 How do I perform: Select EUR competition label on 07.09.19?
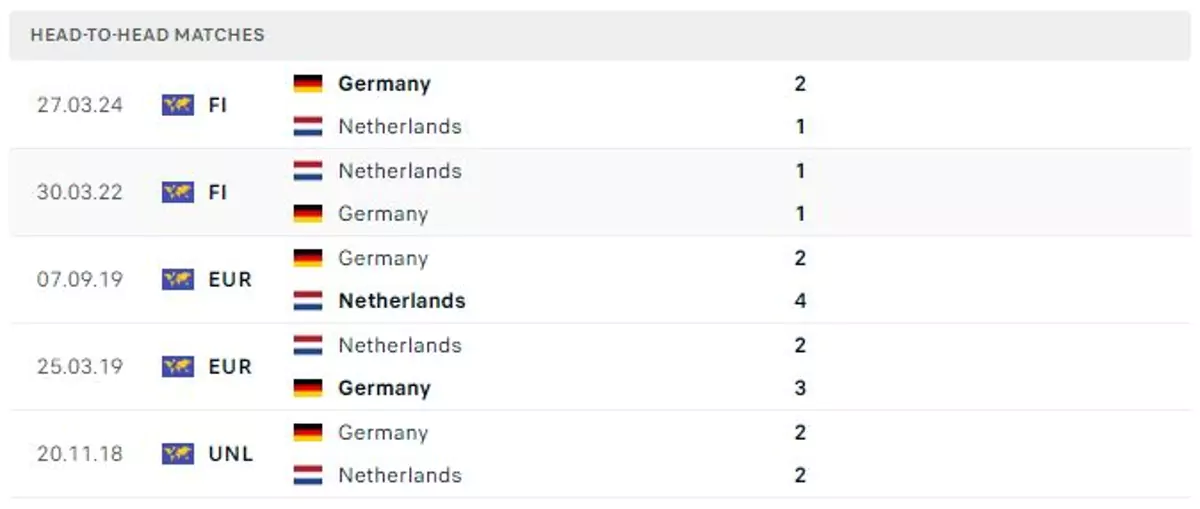coord(230,279)
